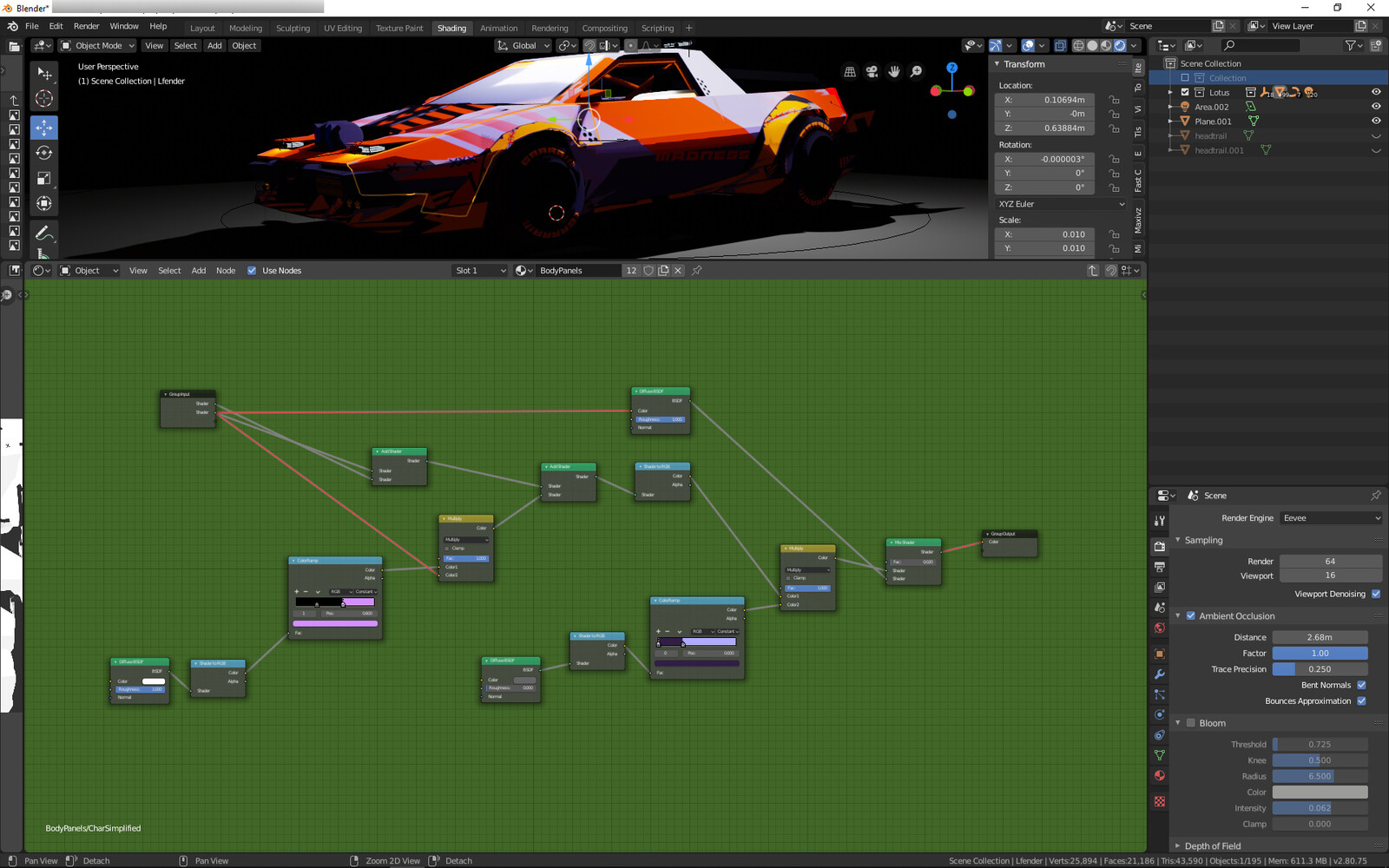Open the viewport Add menu

214,46
